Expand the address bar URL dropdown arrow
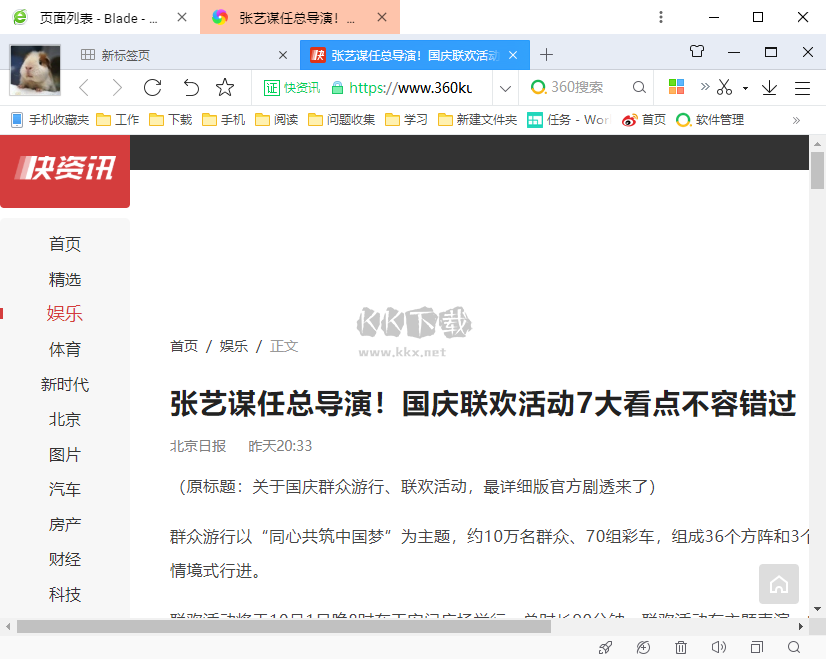 (x=505, y=88)
